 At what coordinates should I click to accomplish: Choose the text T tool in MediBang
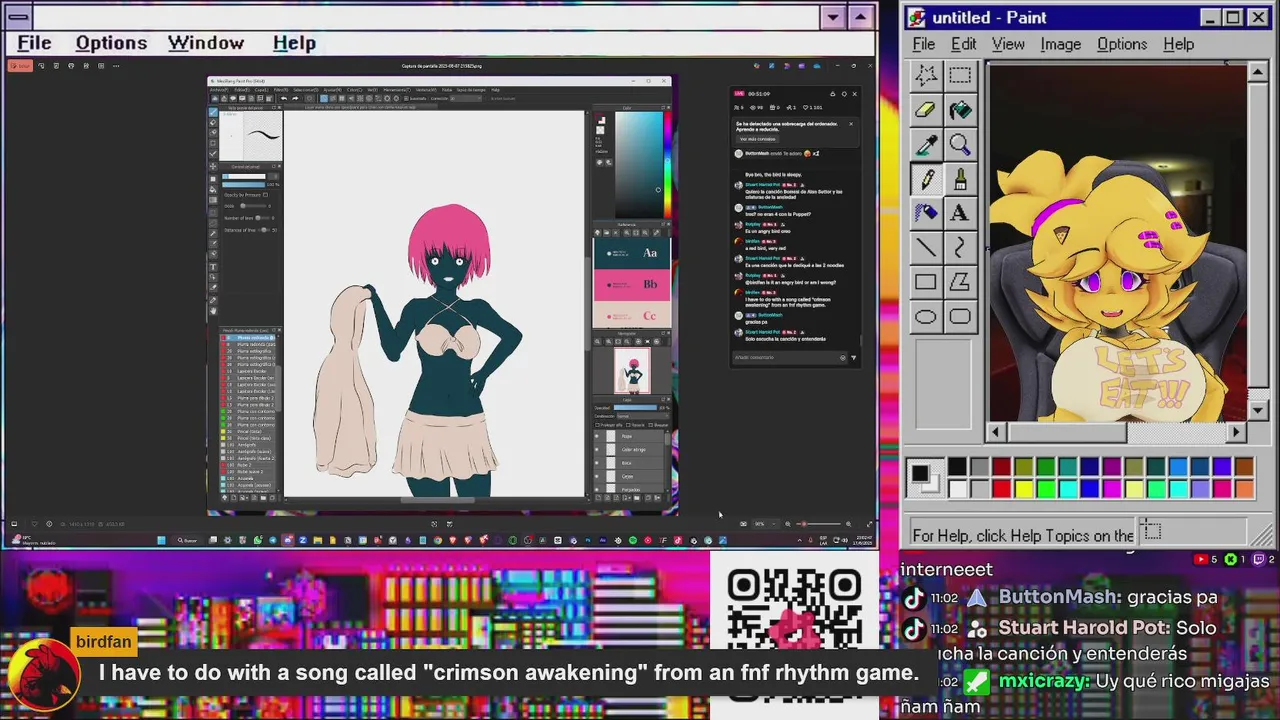tap(213, 267)
